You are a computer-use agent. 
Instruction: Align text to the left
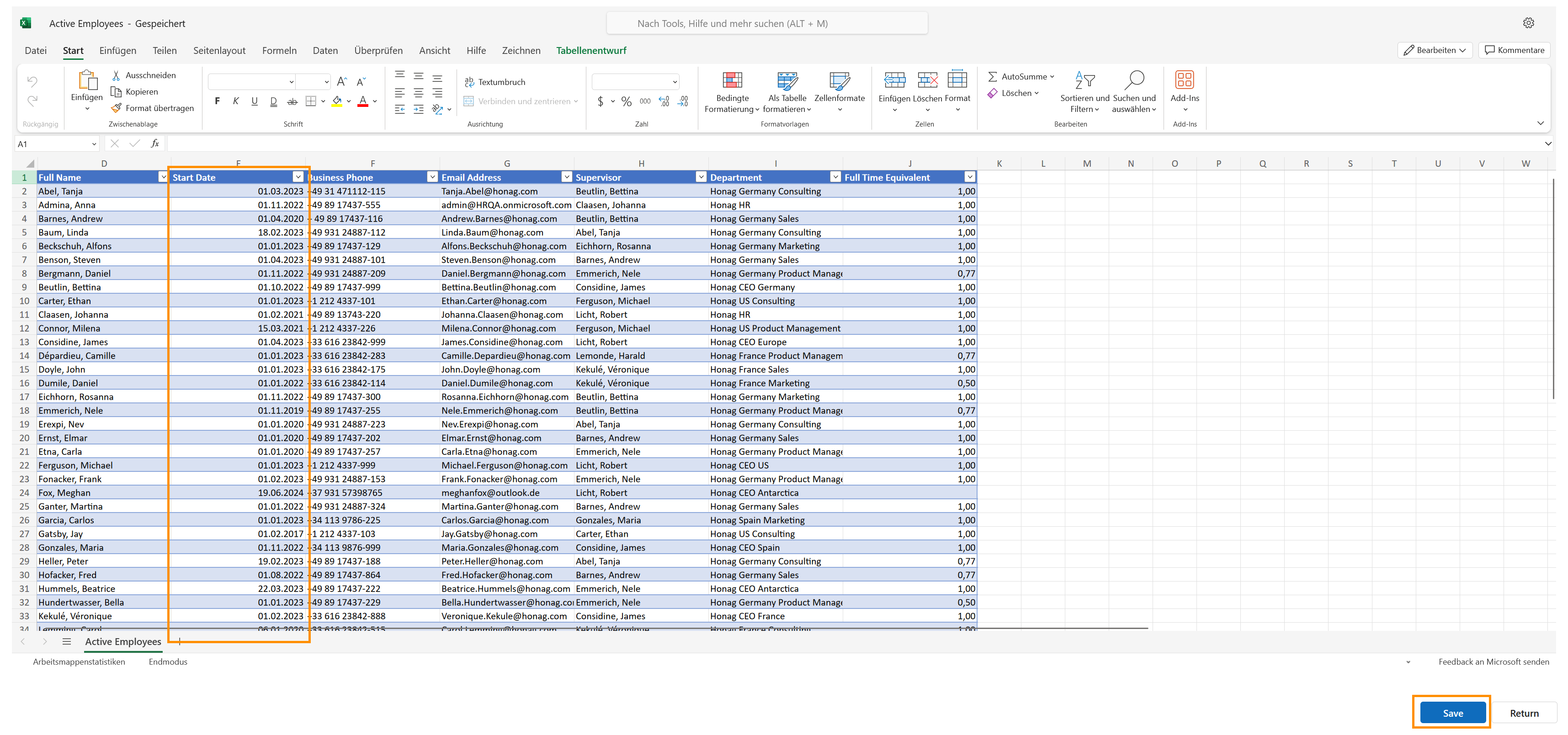(x=400, y=92)
